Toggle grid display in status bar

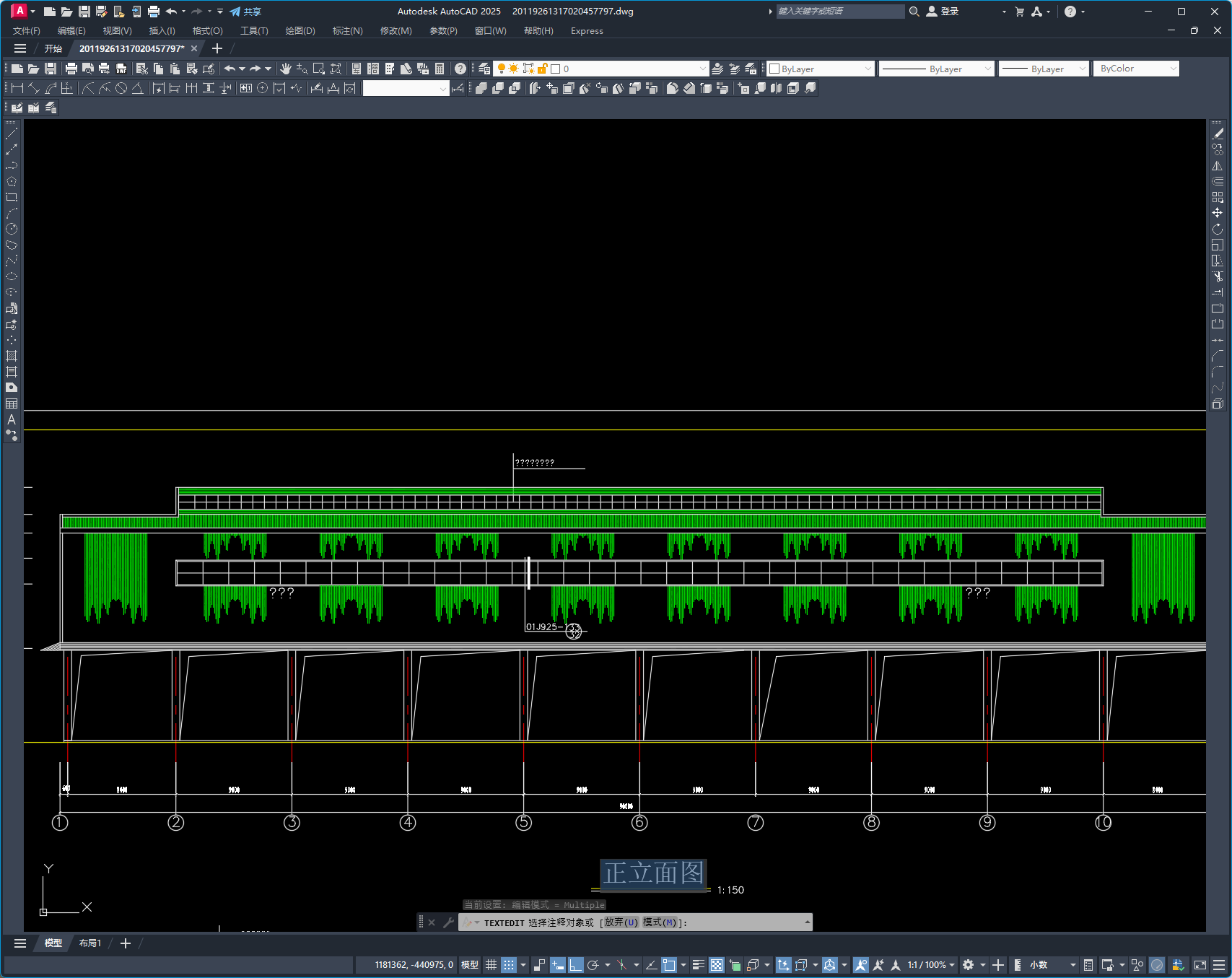coord(491,965)
